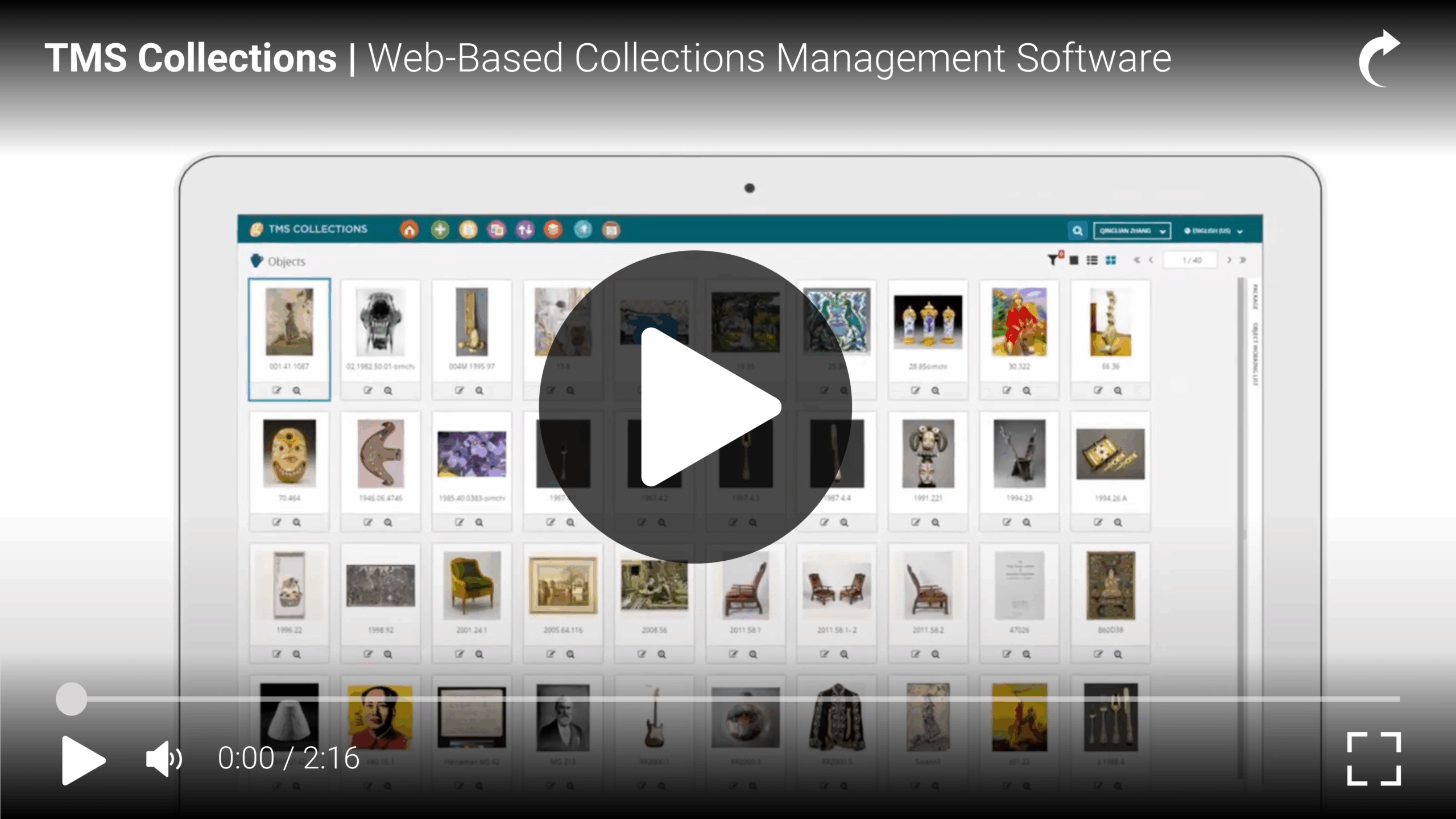The height and width of the screenshot is (819, 1456).
Task: Click the purple up-down arrows icon
Action: 525,230
